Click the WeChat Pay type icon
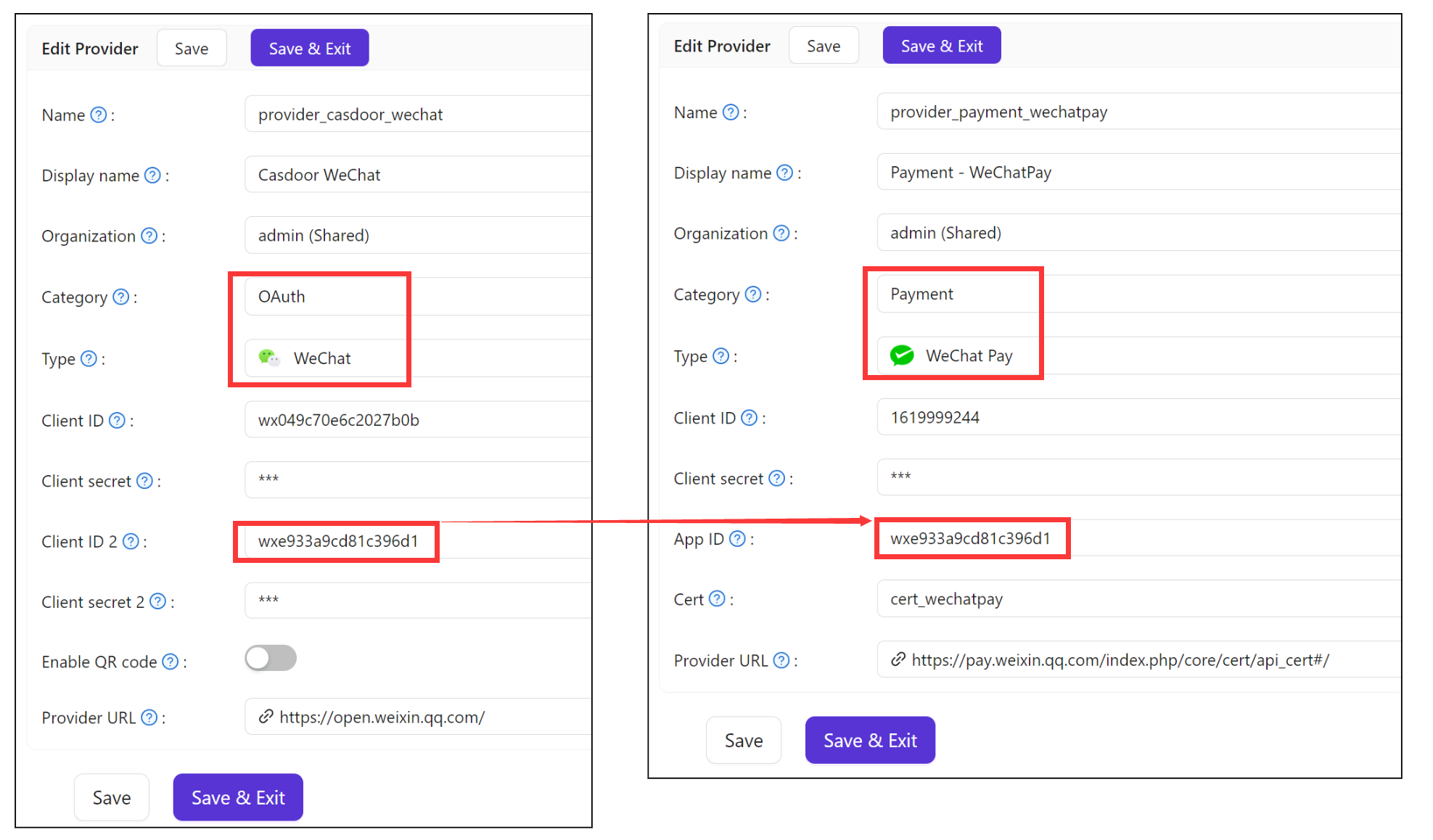This screenshot has height=840, width=1433. point(901,355)
